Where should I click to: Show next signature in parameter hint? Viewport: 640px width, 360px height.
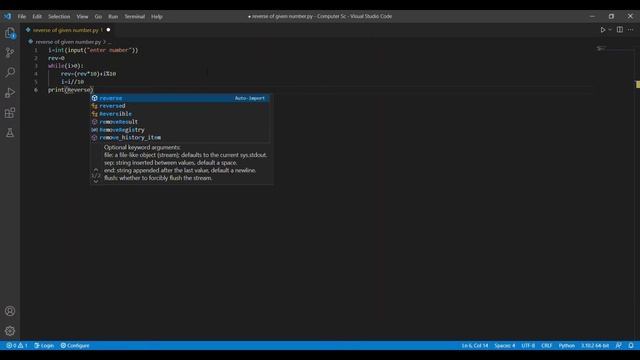(96, 182)
